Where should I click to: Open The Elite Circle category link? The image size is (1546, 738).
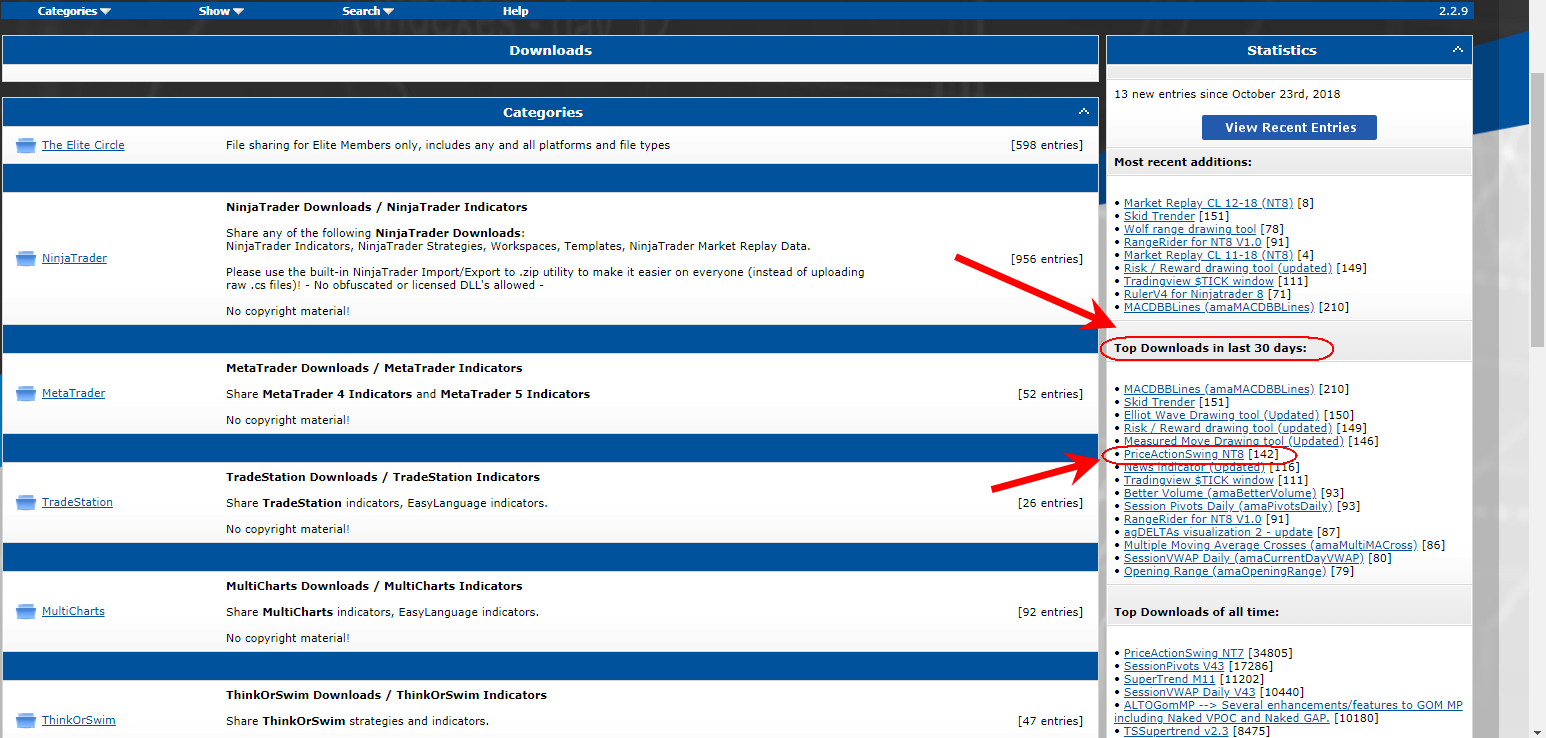(x=83, y=145)
